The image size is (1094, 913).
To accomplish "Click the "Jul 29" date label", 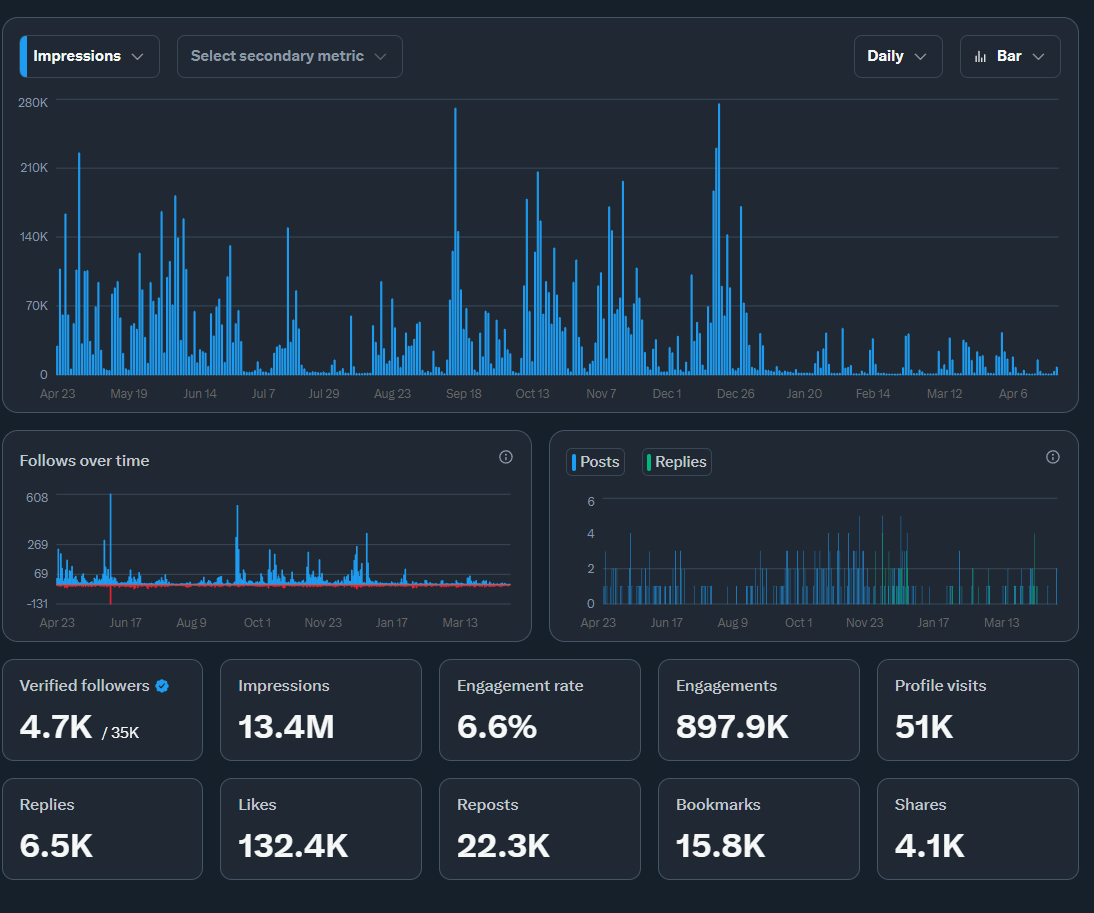I will (324, 393).
